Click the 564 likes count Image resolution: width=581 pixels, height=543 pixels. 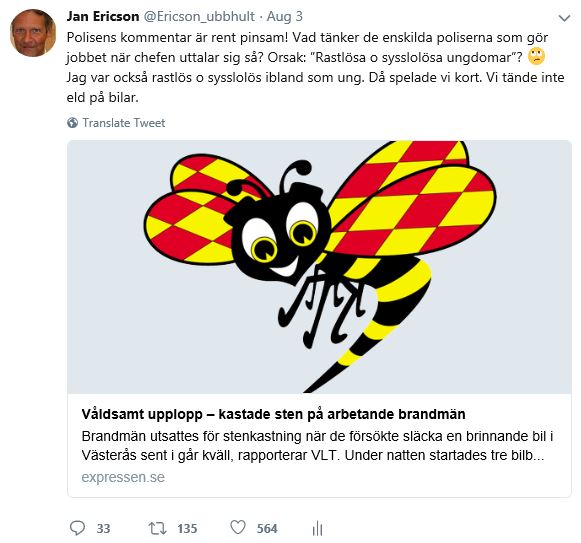[267, 529]
